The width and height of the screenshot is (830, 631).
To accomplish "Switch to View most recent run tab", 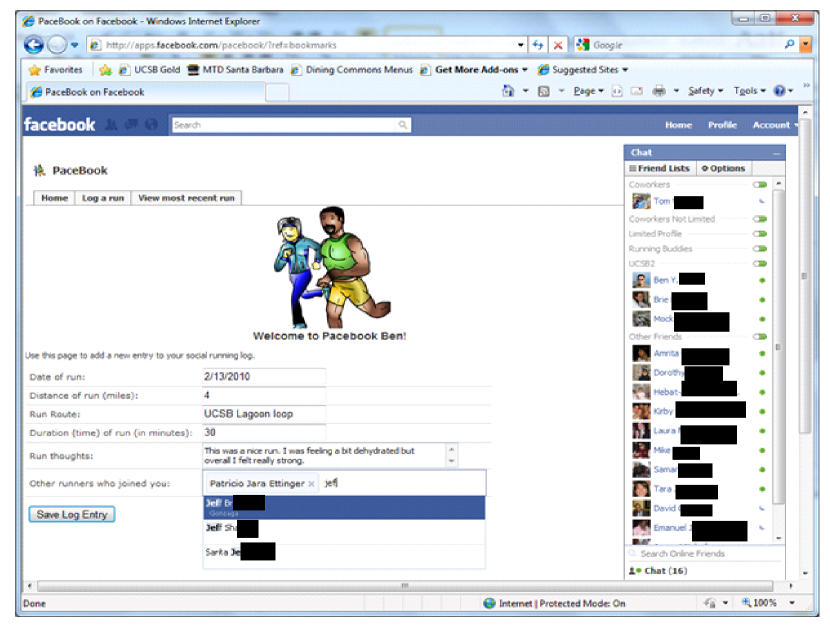I will click(x=186, y=198).
